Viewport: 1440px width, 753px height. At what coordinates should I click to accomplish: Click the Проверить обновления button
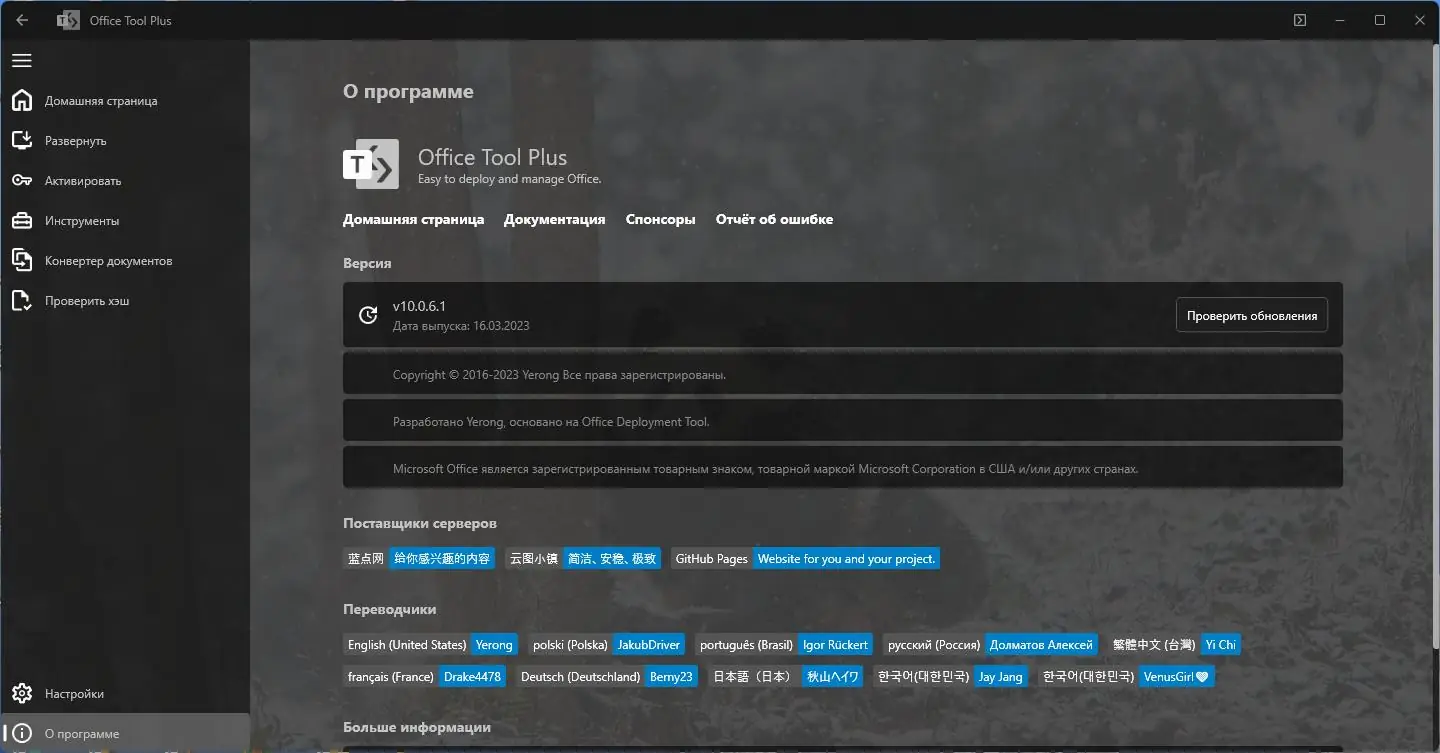pos(1251,315)
